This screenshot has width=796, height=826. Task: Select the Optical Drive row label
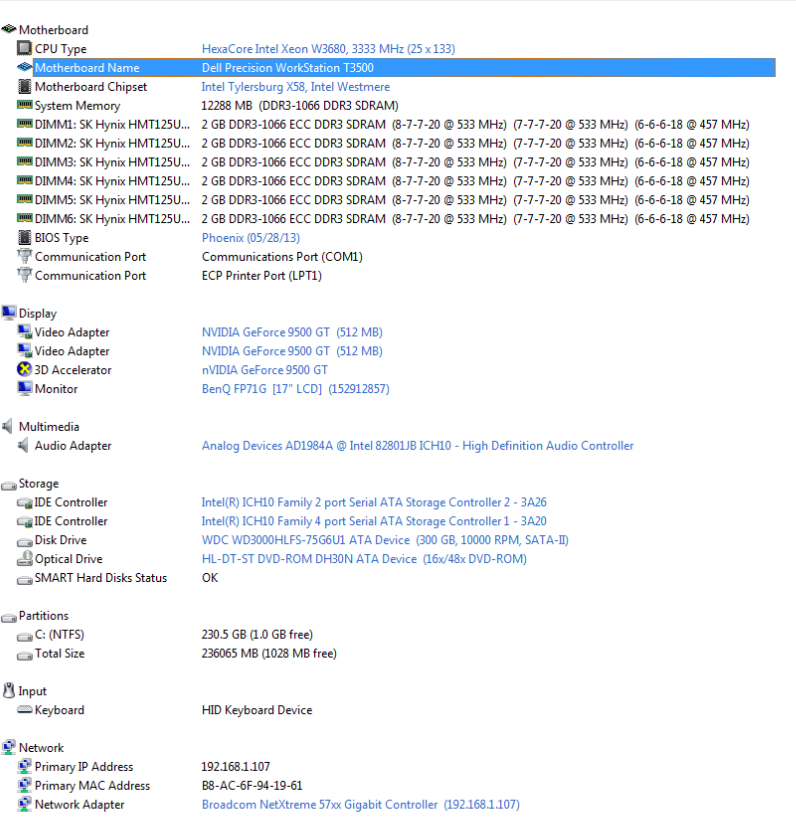point(68,559)
